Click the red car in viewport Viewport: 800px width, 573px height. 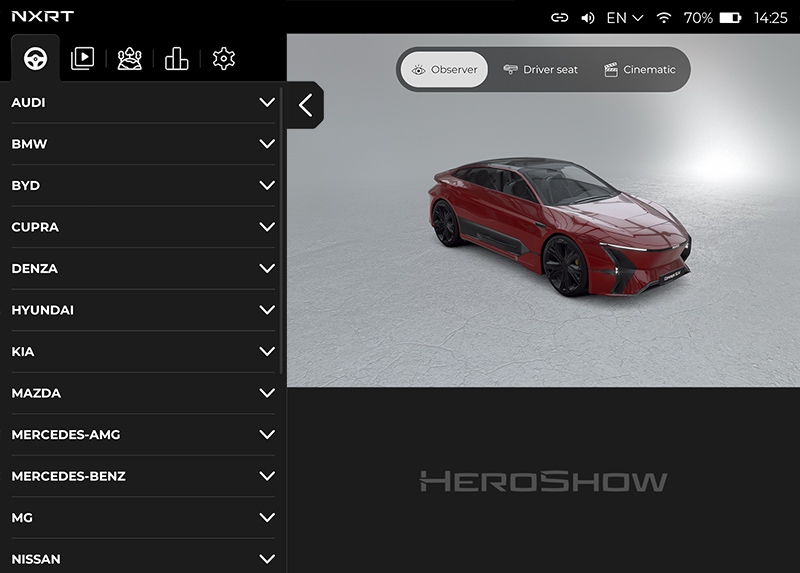559,226
